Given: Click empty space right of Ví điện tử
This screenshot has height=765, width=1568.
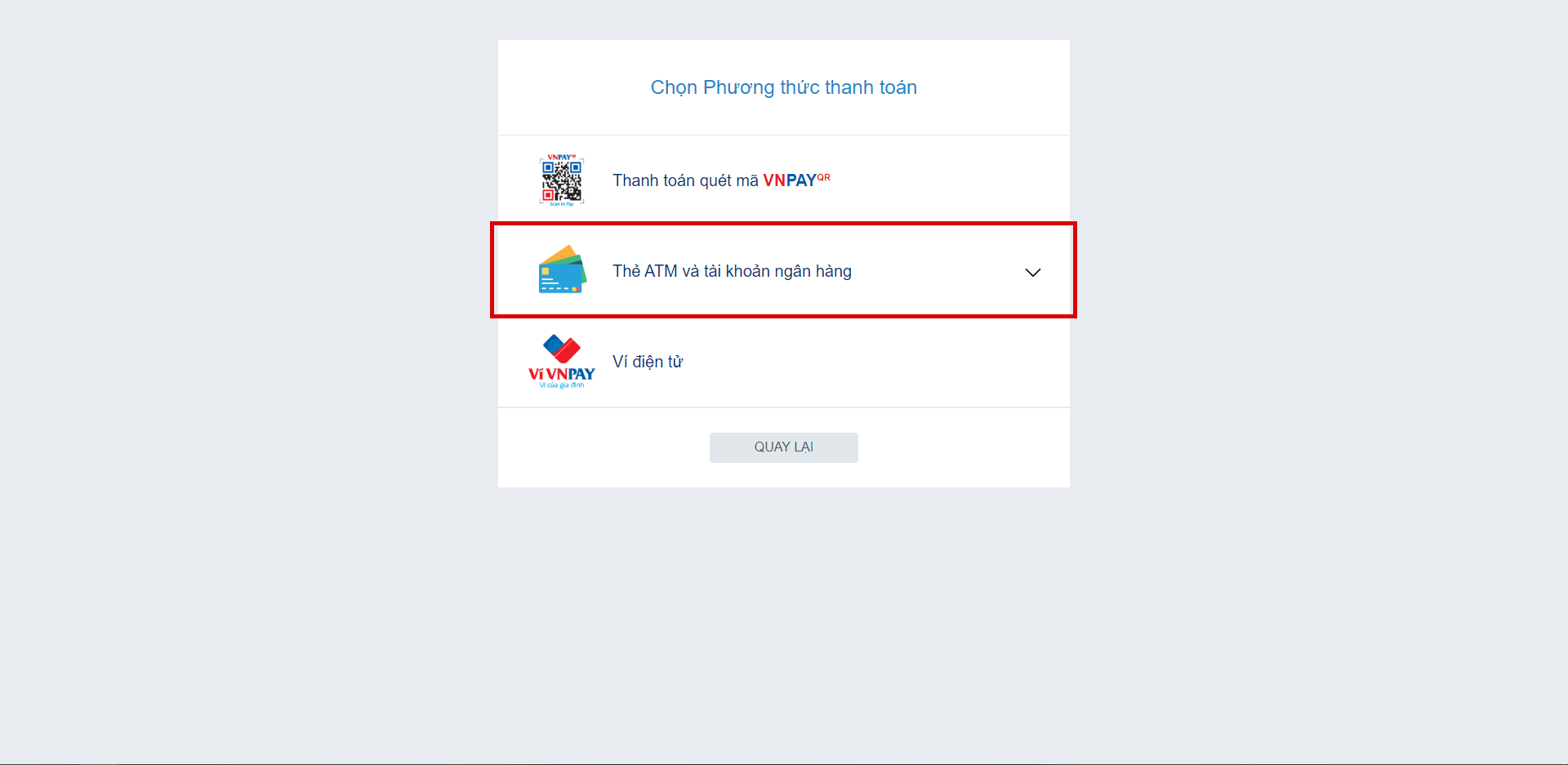Looking at the screenshot, I should pyautogui.click(x=874, y=362).
